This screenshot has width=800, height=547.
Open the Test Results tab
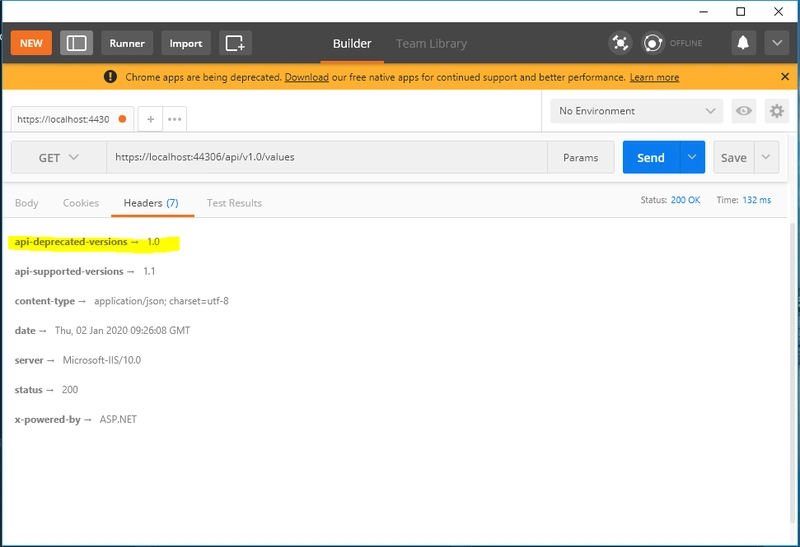click(x=234, y=203)
